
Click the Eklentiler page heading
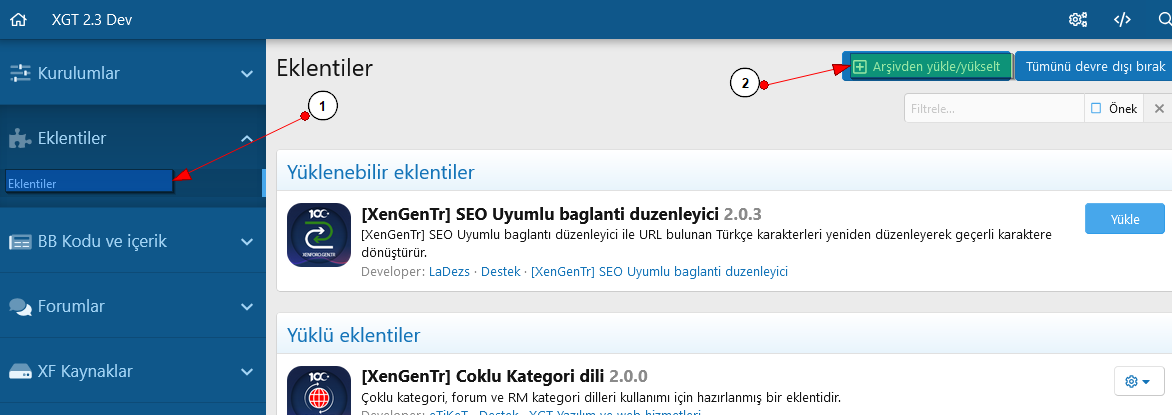click(324, 68)
